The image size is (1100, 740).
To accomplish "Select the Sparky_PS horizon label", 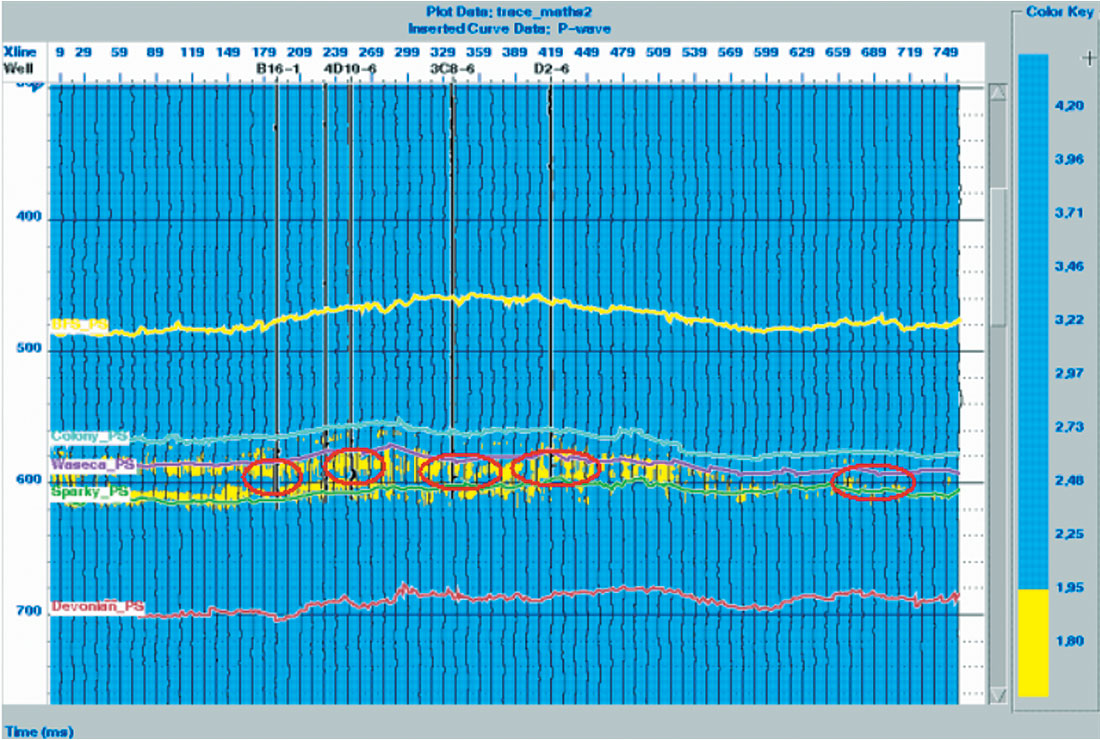I will (90, 492).
